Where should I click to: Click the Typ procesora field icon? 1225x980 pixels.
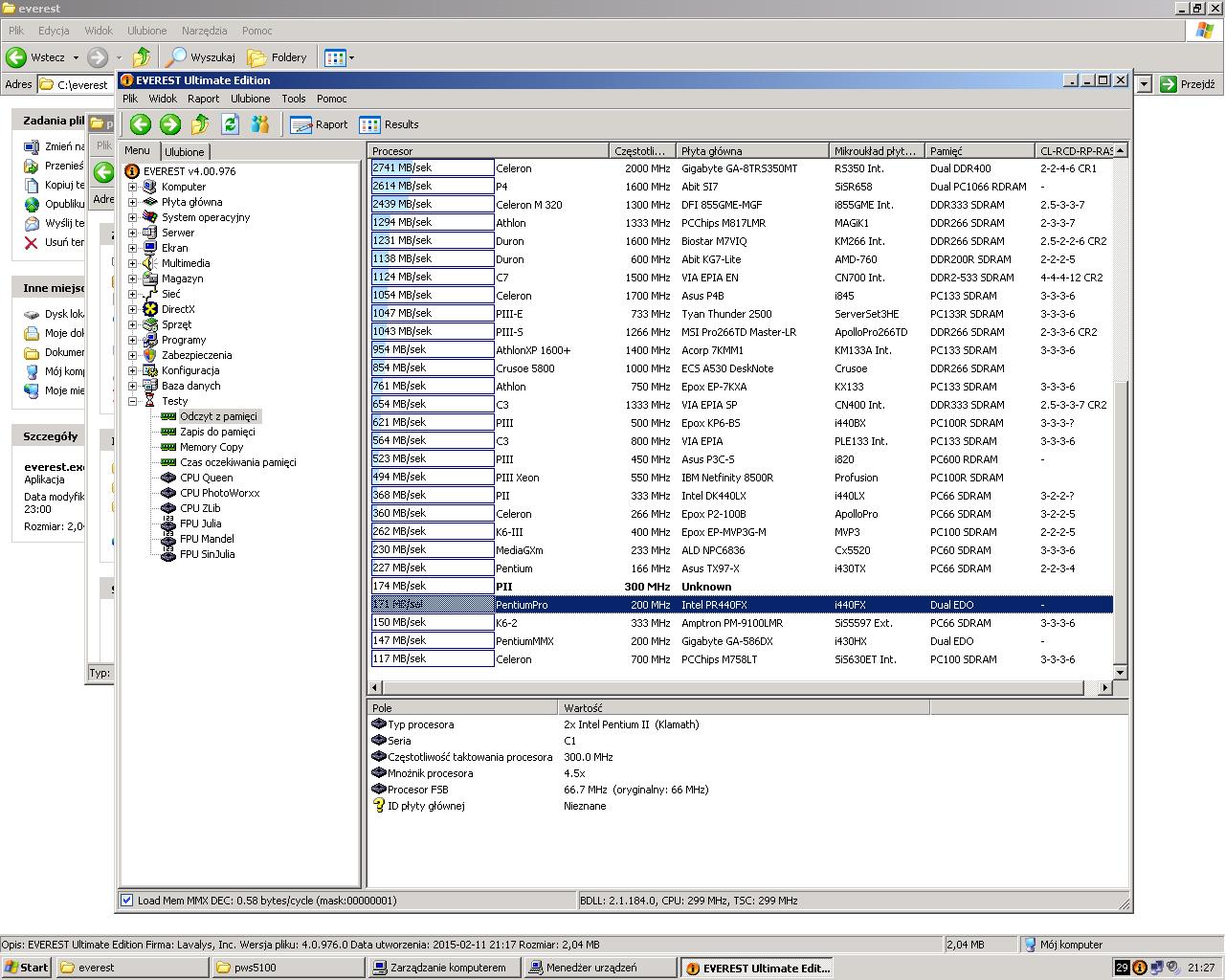coord(378,724)
